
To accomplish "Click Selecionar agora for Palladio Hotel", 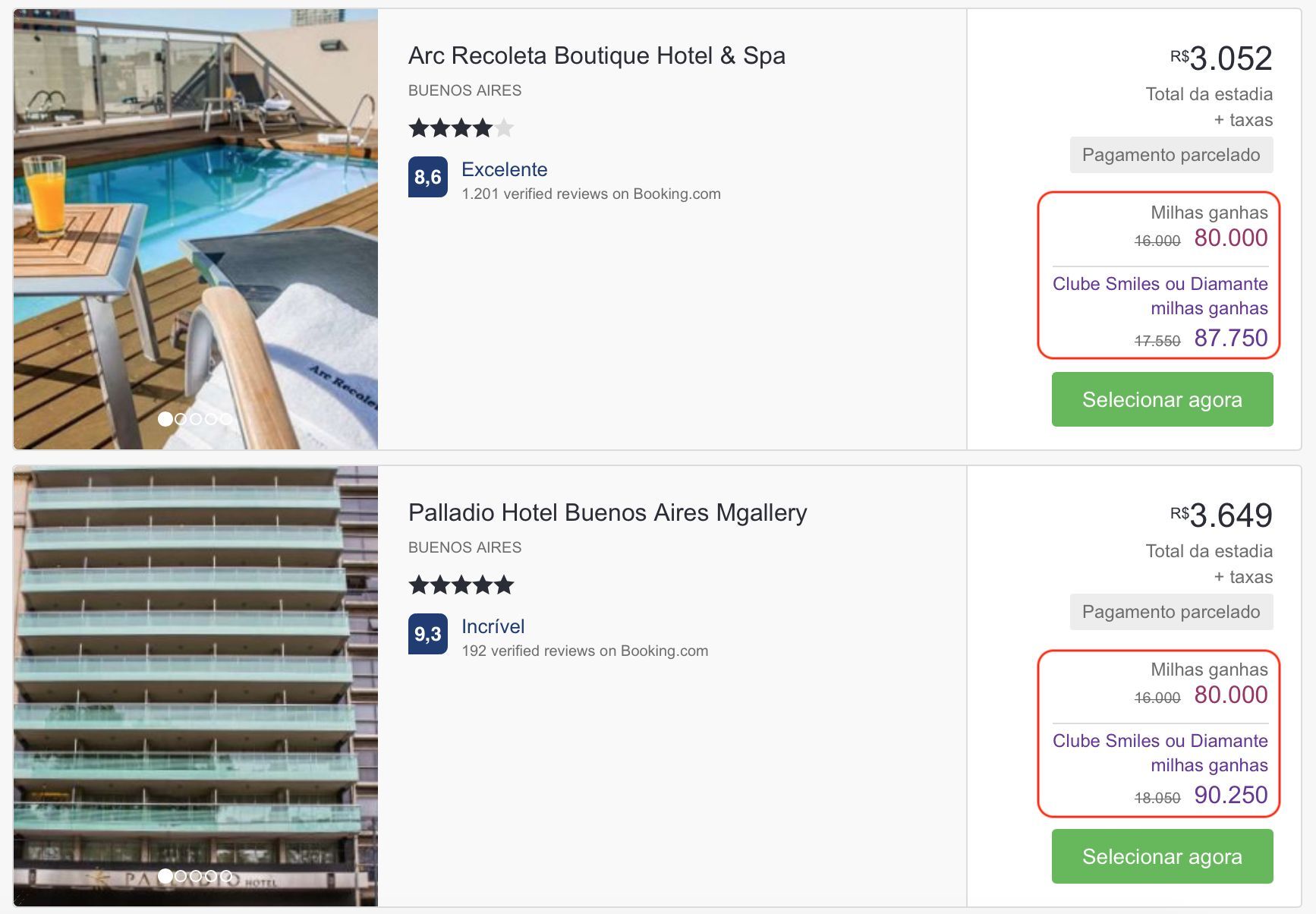I will [x=1162, y=856].
